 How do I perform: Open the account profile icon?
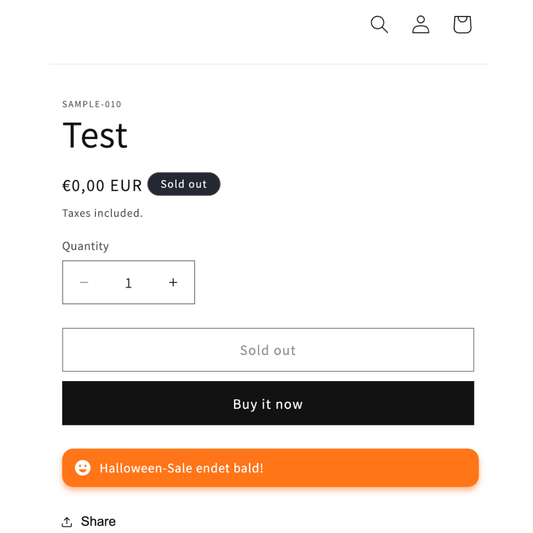point(420,24)
